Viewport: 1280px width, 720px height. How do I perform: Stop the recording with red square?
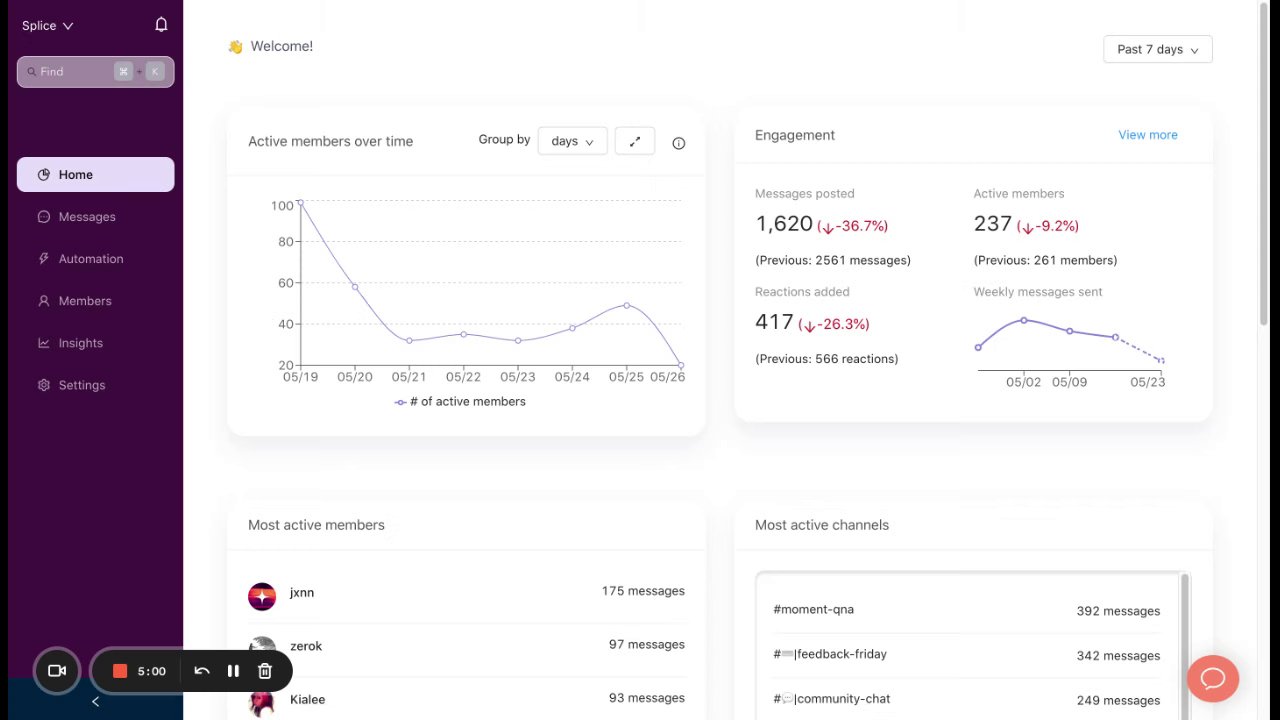coord(120,671)
